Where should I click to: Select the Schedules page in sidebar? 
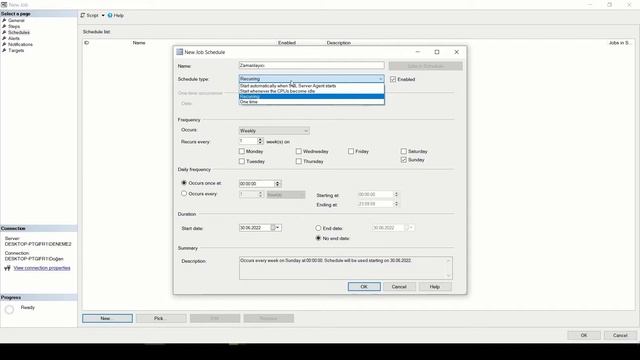19,32
